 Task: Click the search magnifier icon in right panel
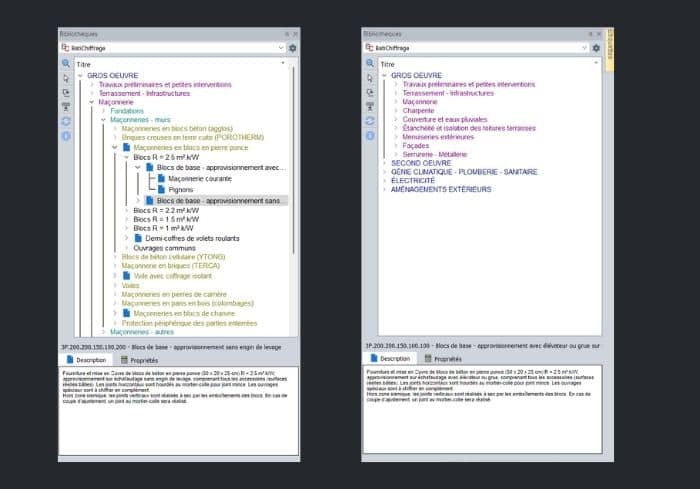[x=370, y=63]
